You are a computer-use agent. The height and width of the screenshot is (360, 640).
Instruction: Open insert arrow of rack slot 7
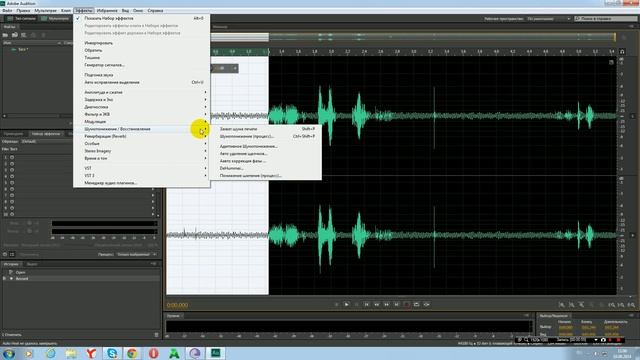[153, 196]
